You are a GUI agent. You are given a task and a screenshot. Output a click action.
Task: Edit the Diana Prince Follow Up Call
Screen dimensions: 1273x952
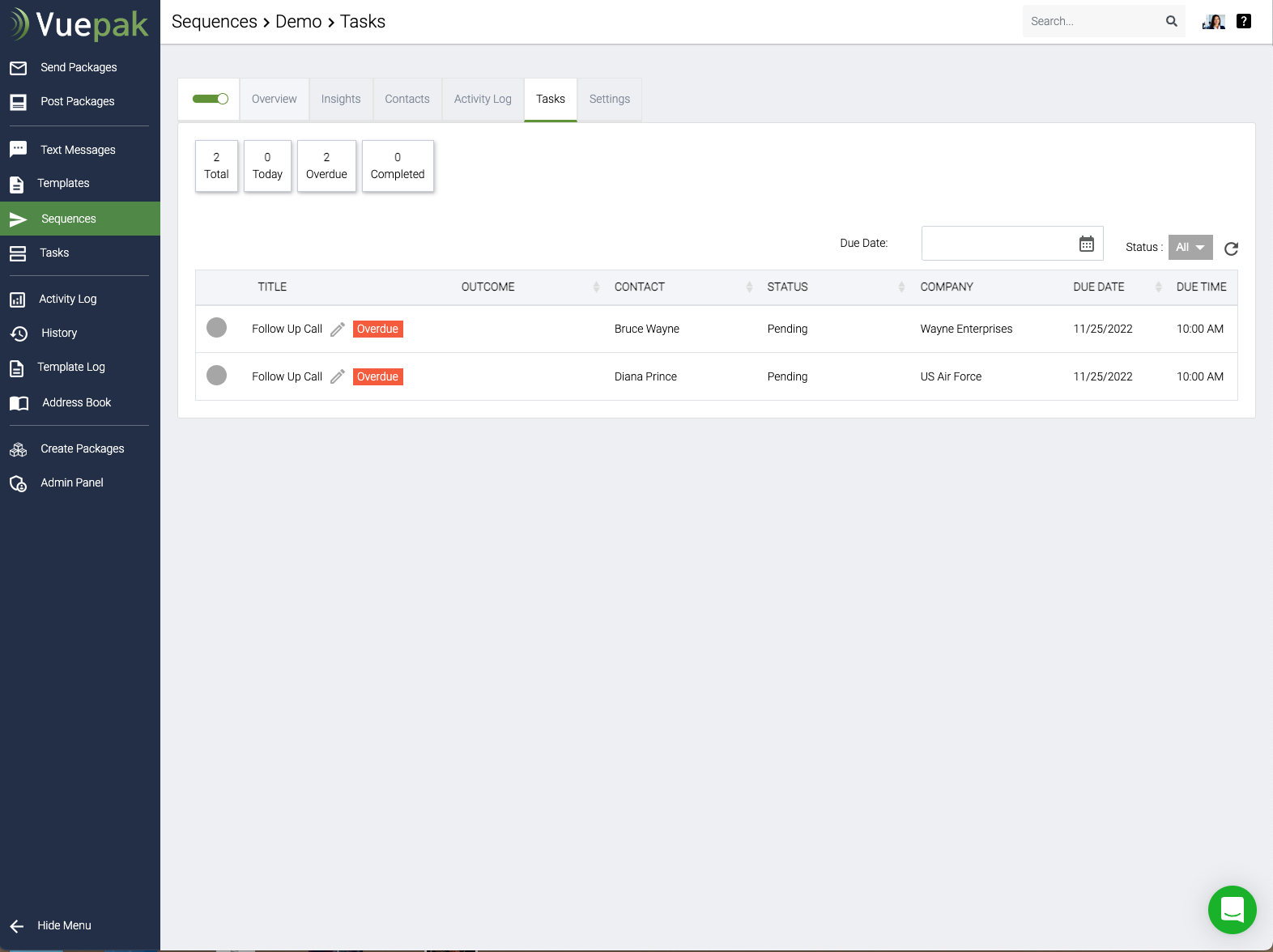pos(338,377)
